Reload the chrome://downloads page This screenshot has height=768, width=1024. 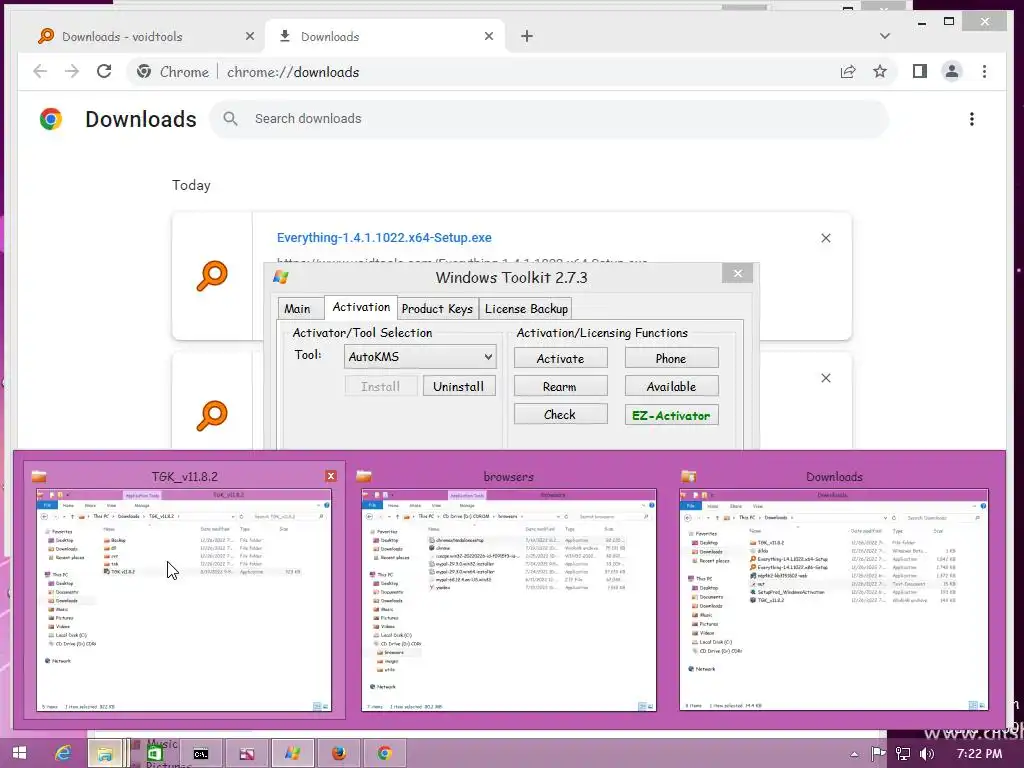104,71
